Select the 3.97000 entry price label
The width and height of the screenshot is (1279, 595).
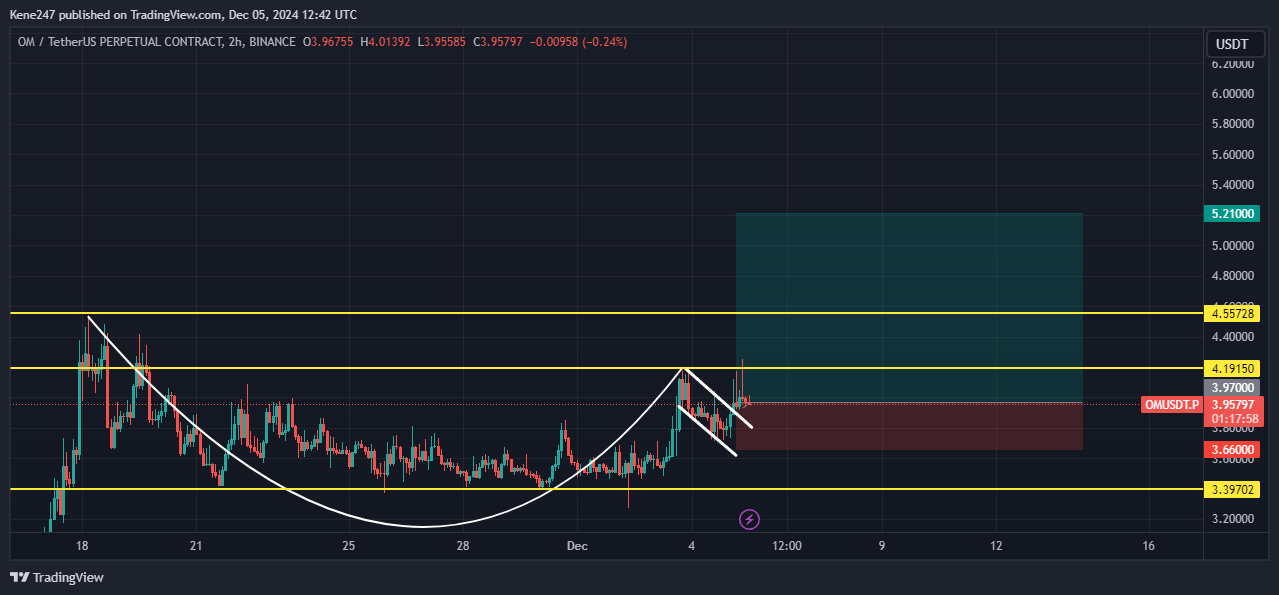(x=1231, y=387)
